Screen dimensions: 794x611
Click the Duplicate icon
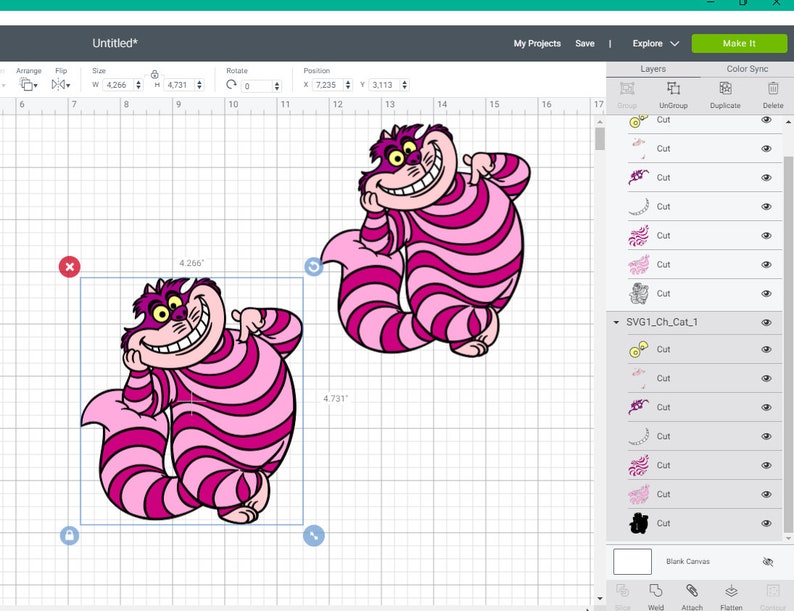tap(725, 89)
